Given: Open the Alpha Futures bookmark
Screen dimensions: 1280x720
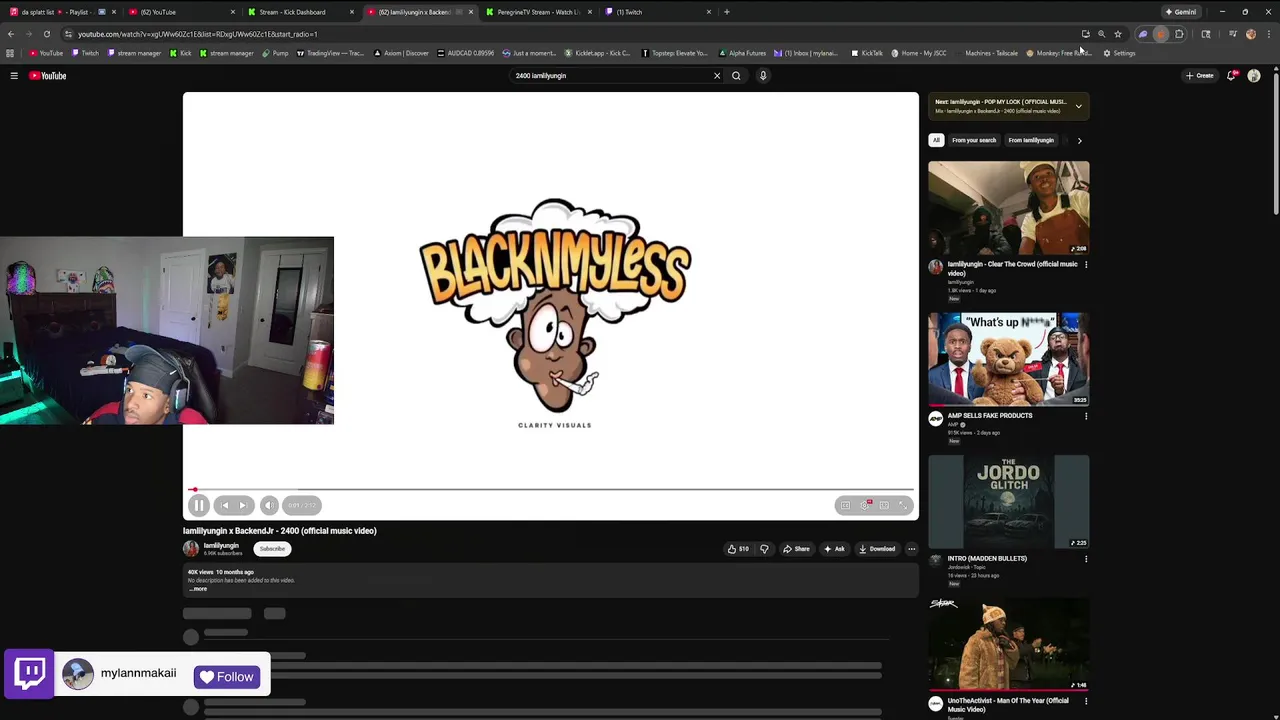Looking at the screenshot, I should pyautogui.click(x=743, y=53).
